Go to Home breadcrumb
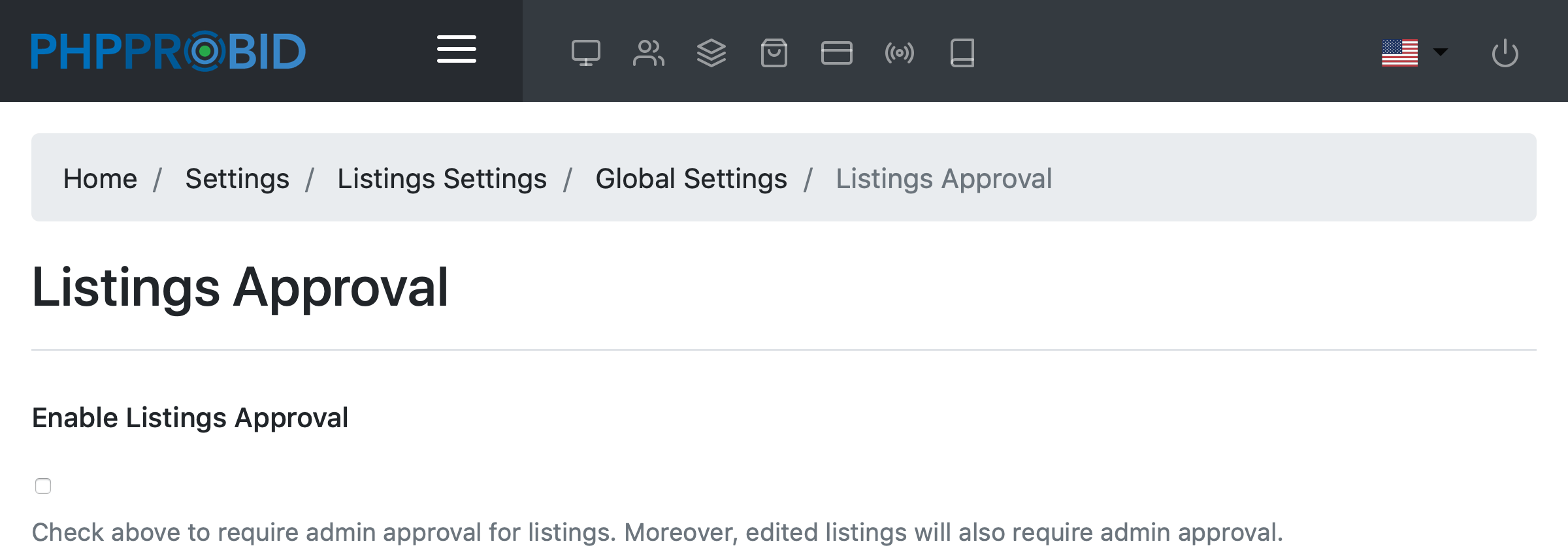1568x550 pixels. pyautogui.click(x=100, y=178)
